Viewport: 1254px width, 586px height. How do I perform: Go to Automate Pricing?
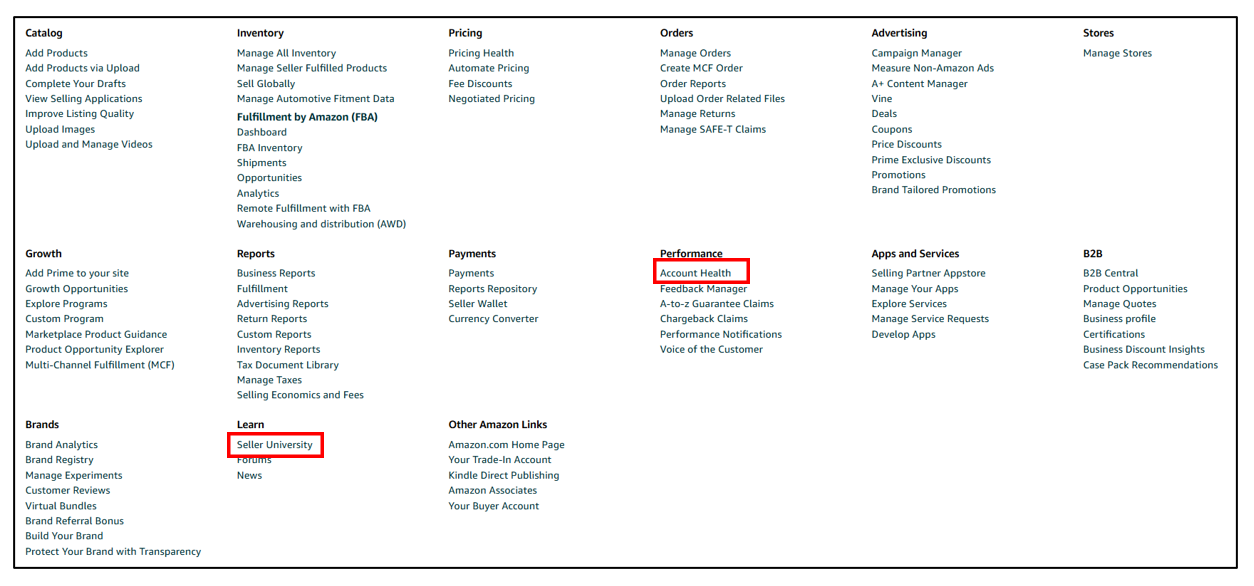[x=489, y=68]
